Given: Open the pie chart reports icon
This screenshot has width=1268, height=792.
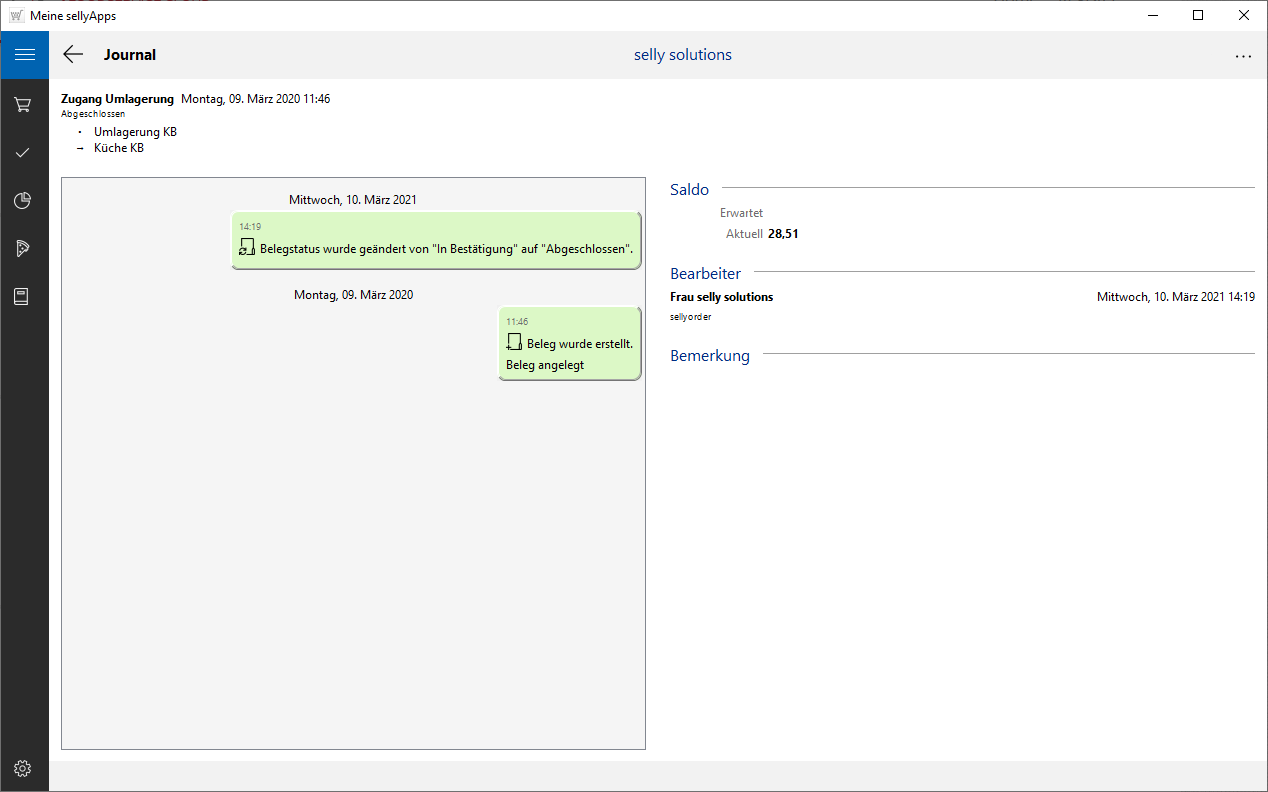Looking at the screenshot, I should [23, 201].
